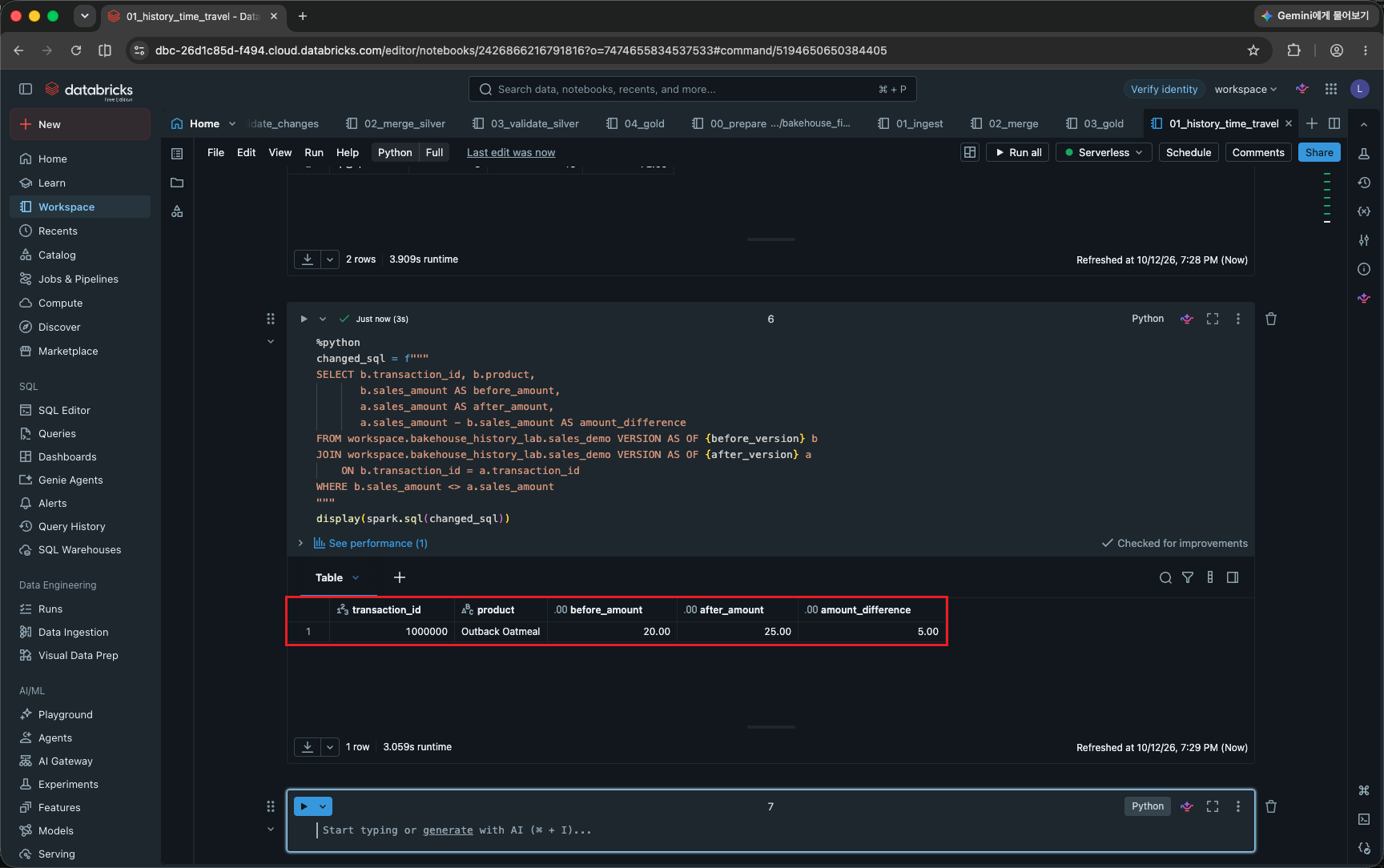This screenshot has height=868, width=1384.
Task: Add a new visualization with plus icon
Action: pyautogui.click(x=400, y=577)
